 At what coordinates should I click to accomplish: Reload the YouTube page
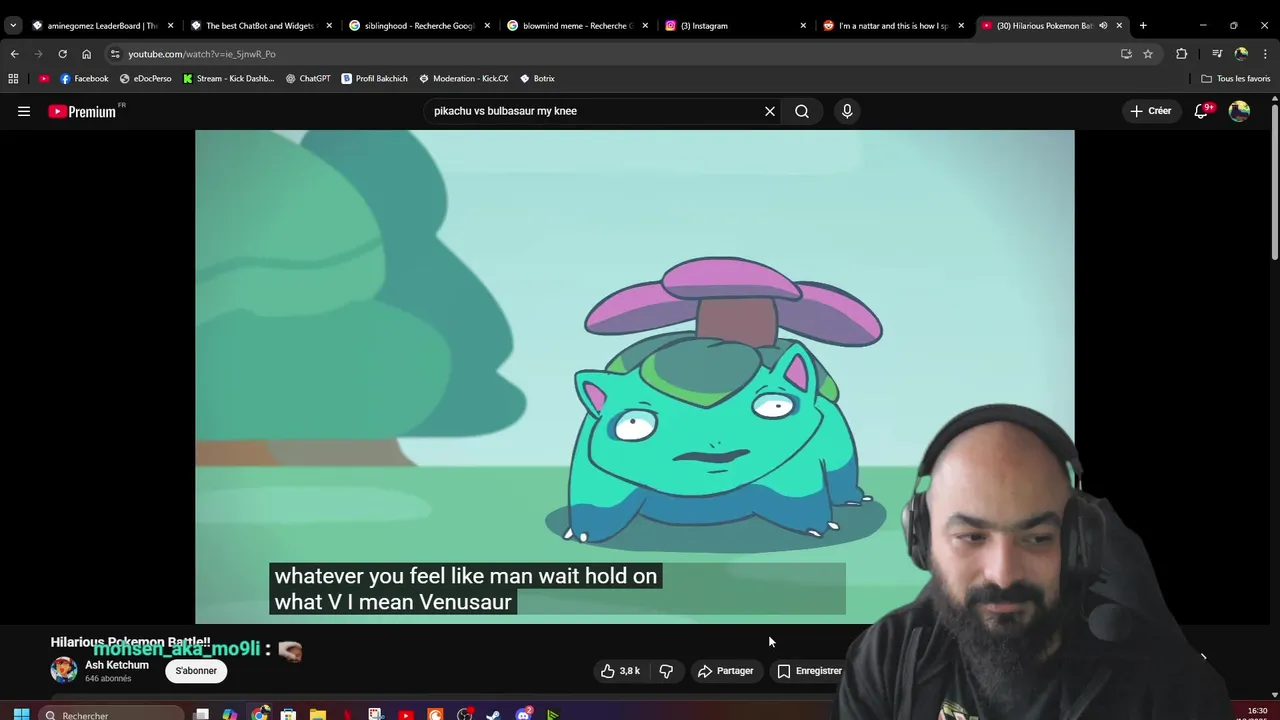[62, 54]
